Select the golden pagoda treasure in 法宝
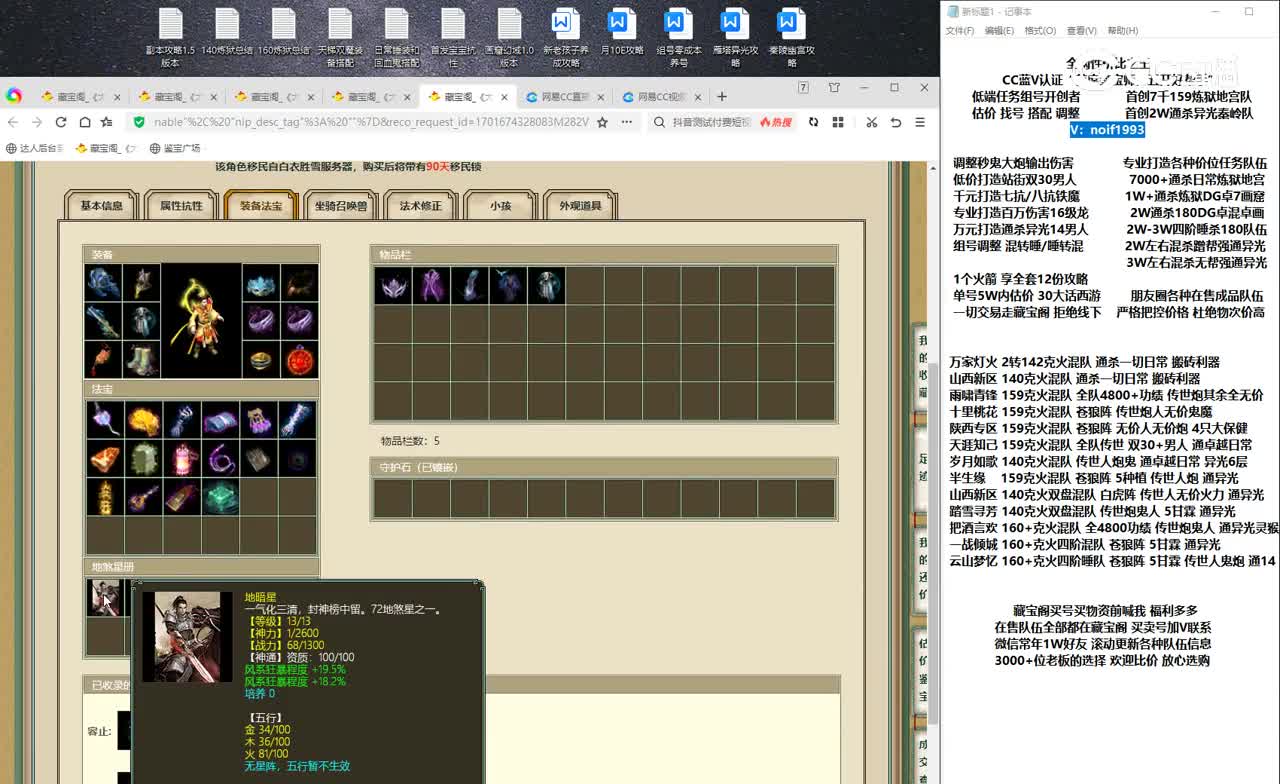The width and height of the screenshot is (1280, 784). pyautogui.click(x=105, y=497)
